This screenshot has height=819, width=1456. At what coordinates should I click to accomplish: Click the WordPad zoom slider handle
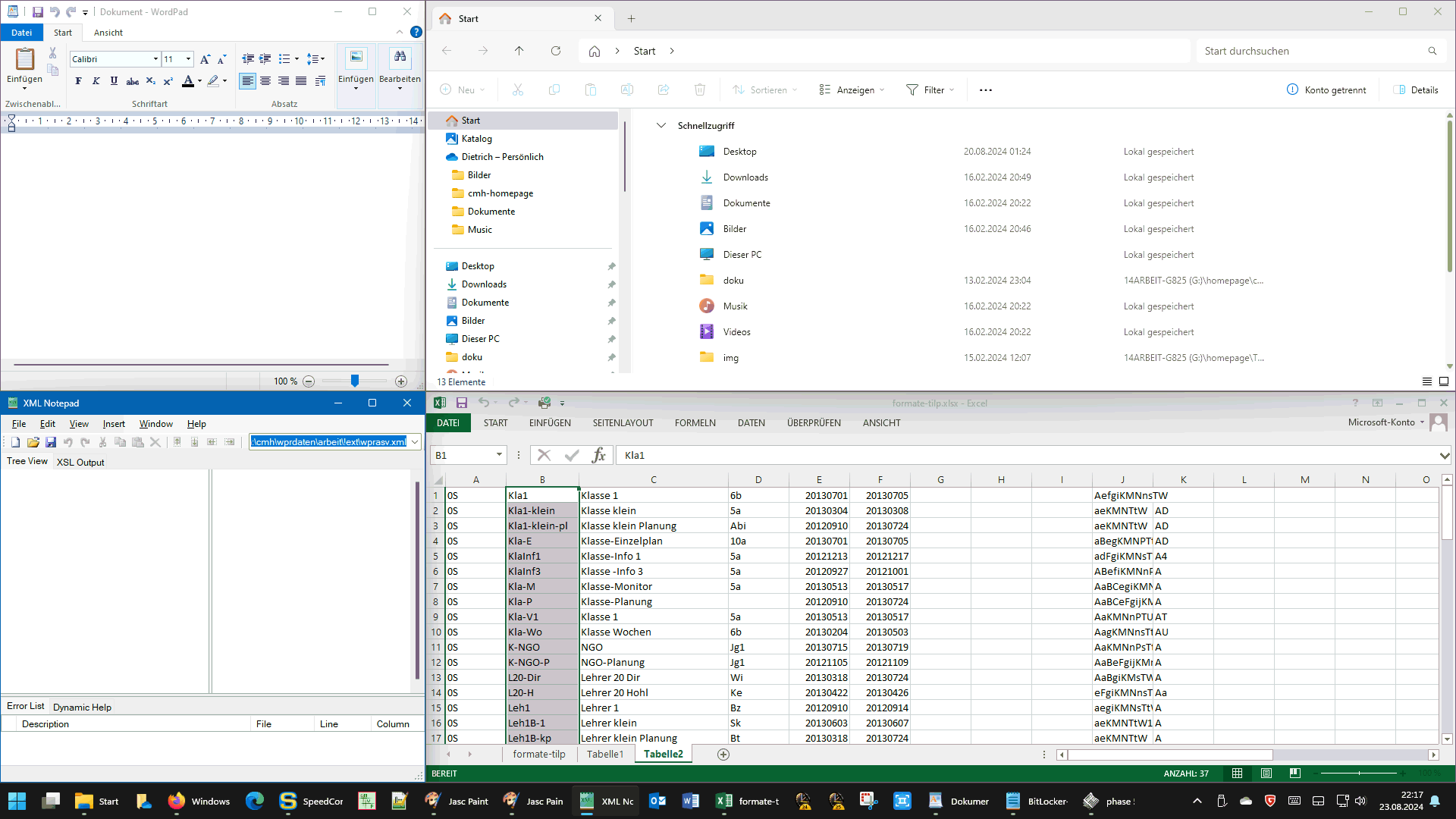tap(354, 381)
